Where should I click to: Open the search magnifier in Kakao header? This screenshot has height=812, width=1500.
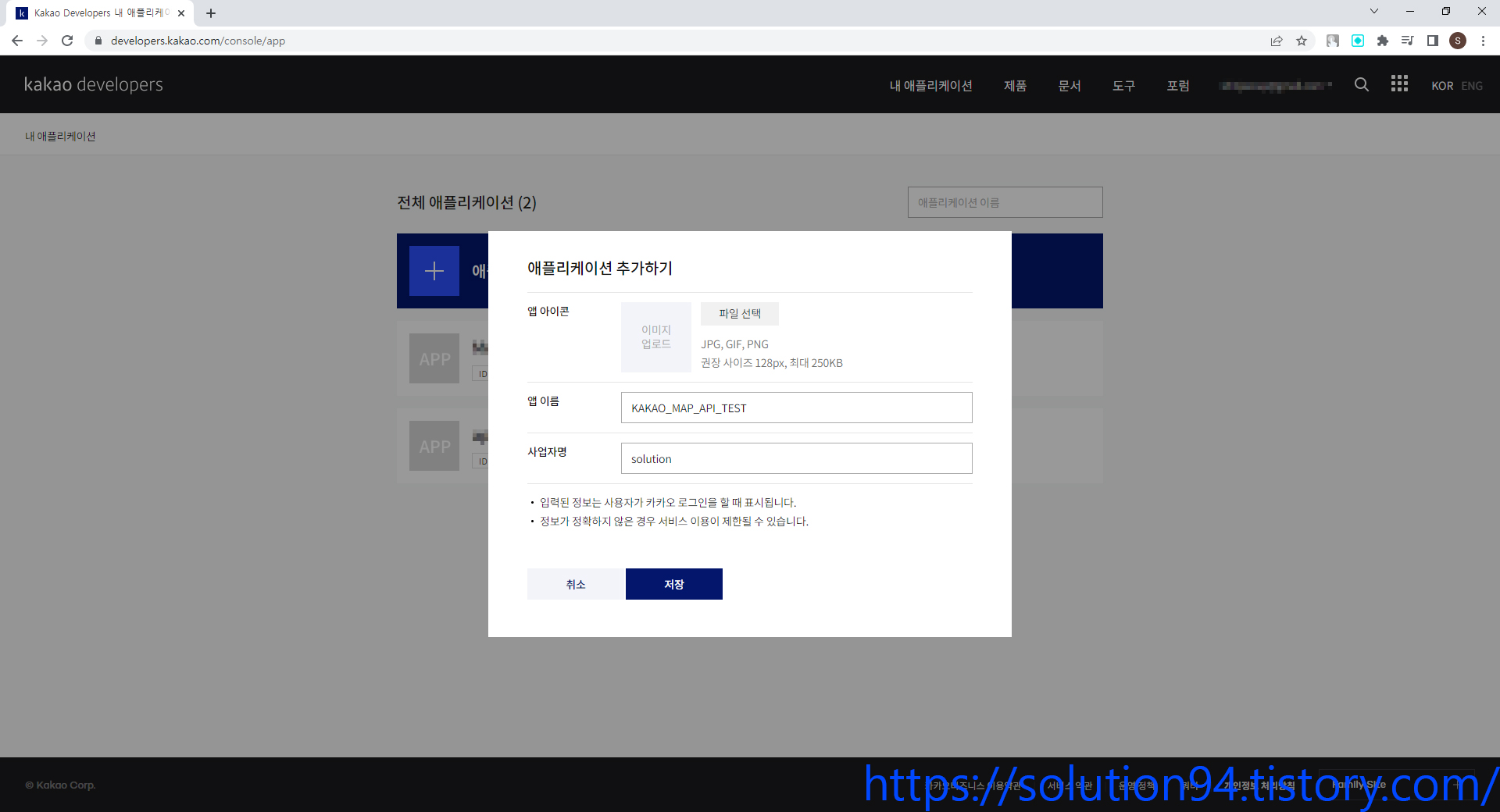click(1362, 84)
